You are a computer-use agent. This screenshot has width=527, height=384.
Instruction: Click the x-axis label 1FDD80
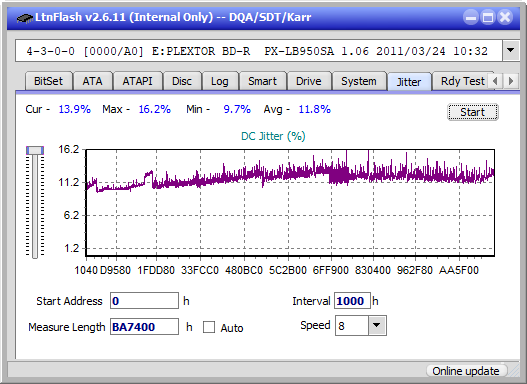[x=156, y=270]
